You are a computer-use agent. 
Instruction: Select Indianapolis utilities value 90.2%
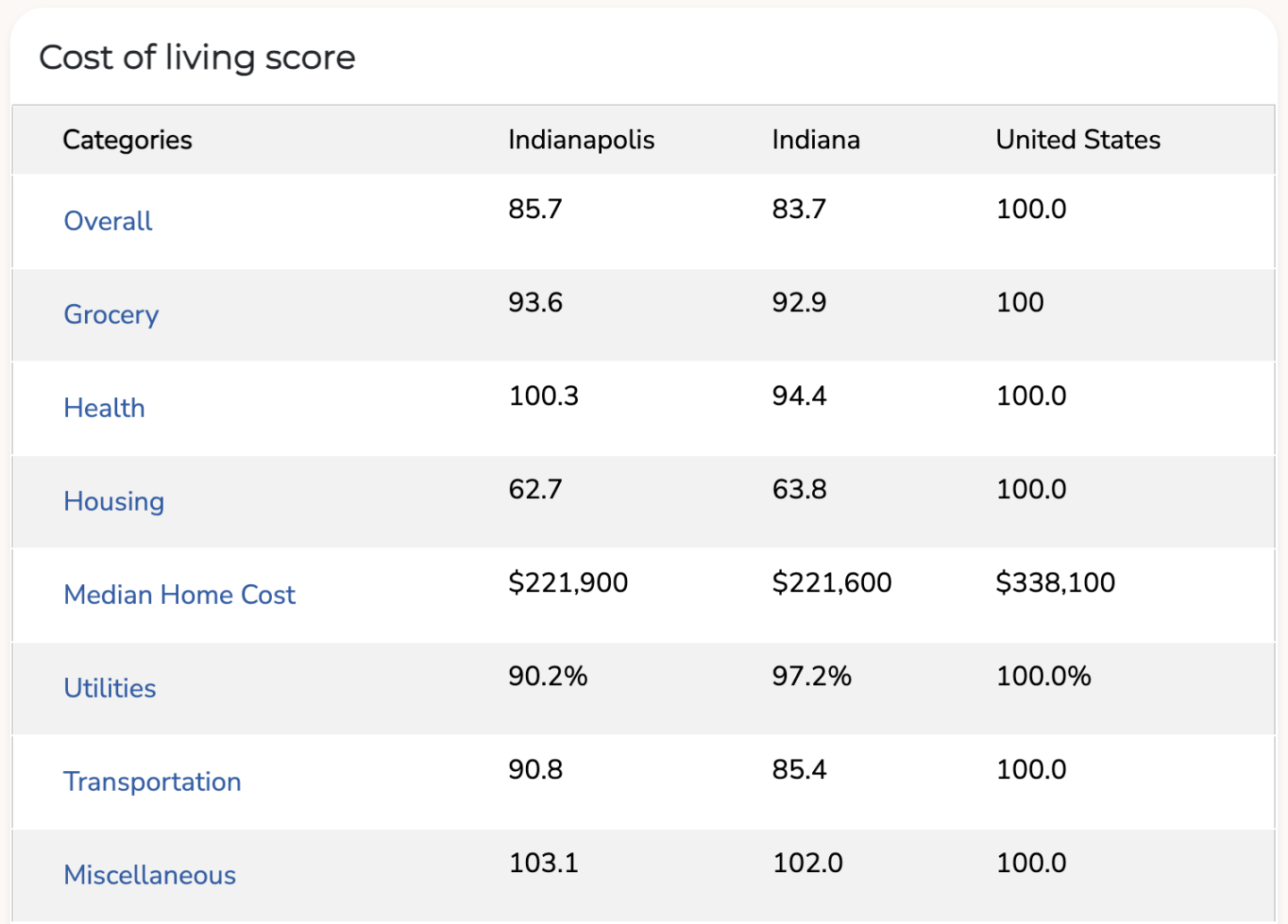pos(547,676)
